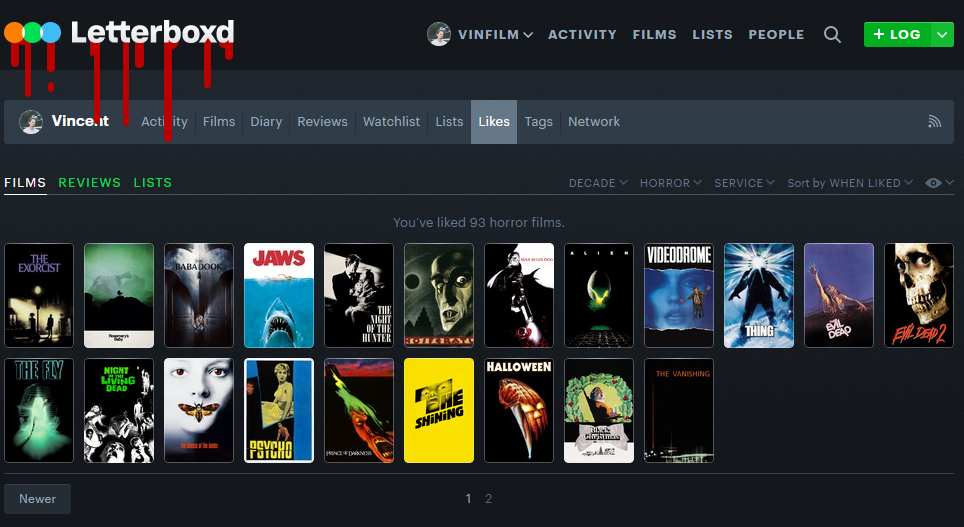Image resolution: width=964 pixels, height=527 pixels.
Task: Go to page 2
Action: (x=488, y=499)
